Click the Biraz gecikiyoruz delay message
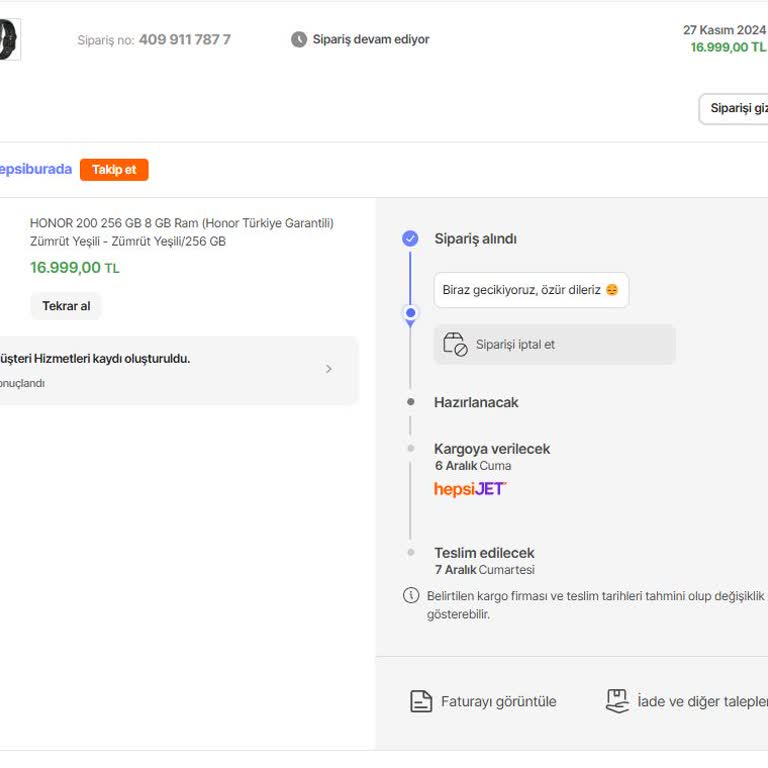Image resolution: width=768 pixels, height=768 pixels. point(531,290)
